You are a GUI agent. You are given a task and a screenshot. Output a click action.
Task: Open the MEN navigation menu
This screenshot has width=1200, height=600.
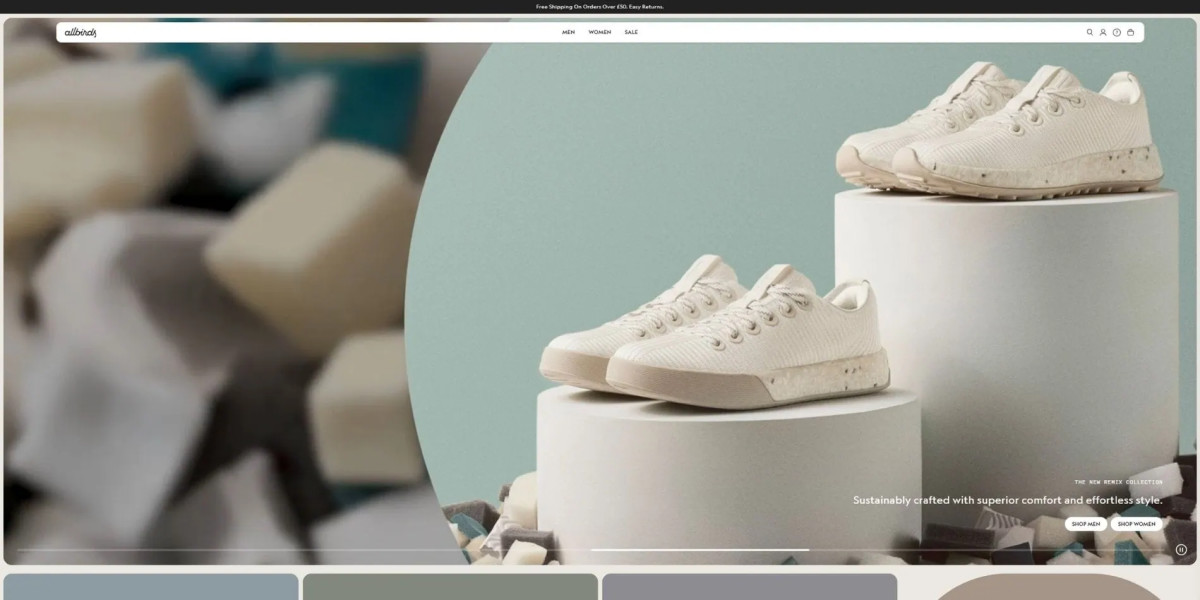click(568, 32)
